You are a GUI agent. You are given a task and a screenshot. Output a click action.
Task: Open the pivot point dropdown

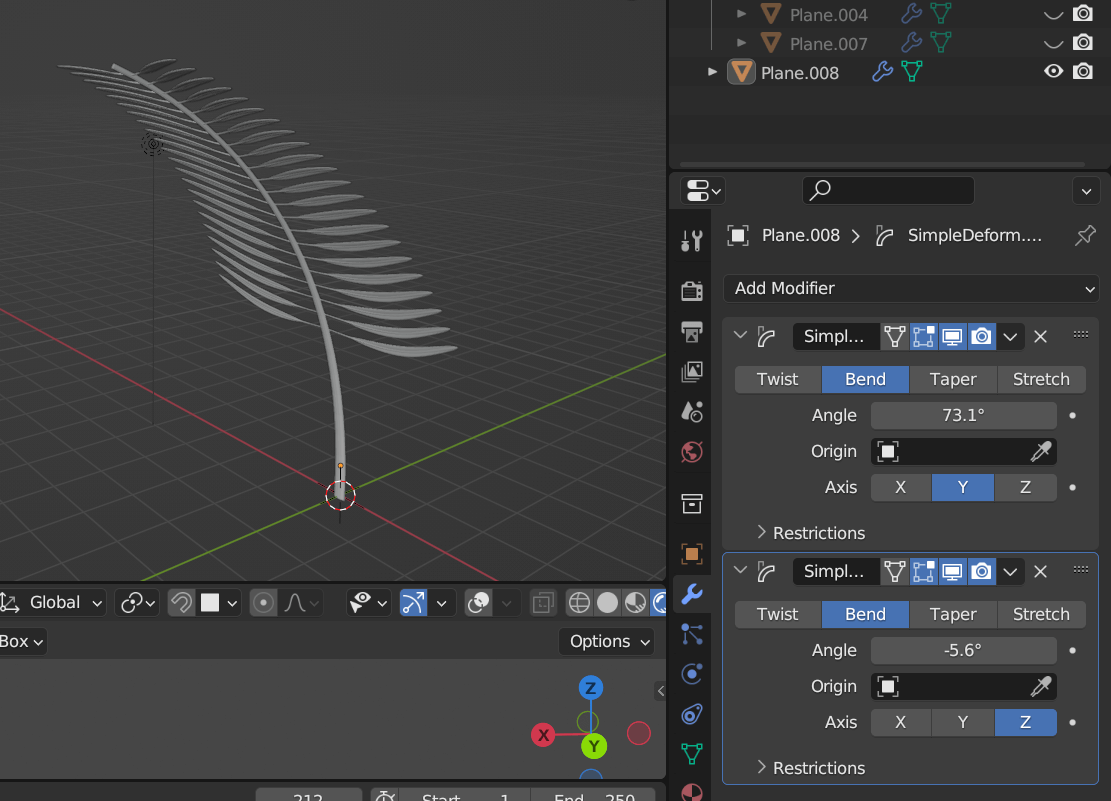(x=137, y=603)
